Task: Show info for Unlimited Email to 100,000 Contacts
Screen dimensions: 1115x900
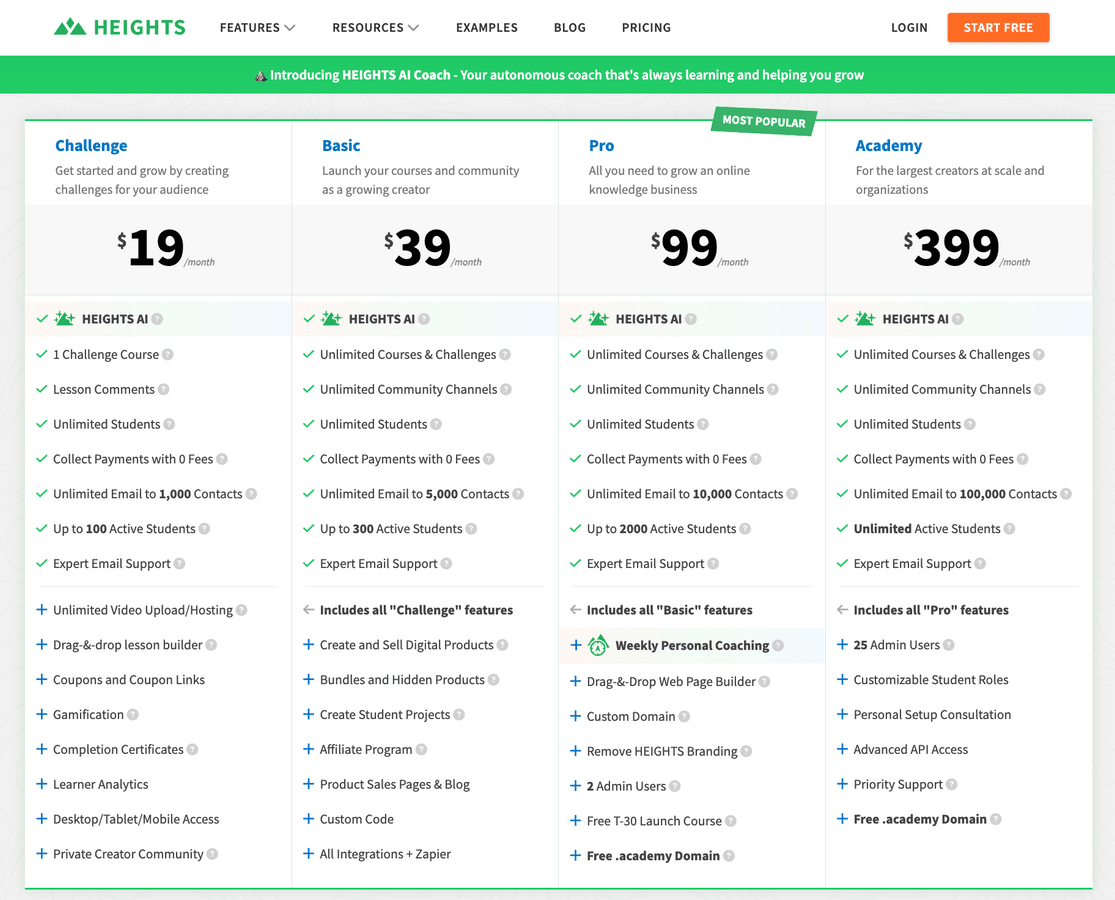Action: pos(1066,493)
